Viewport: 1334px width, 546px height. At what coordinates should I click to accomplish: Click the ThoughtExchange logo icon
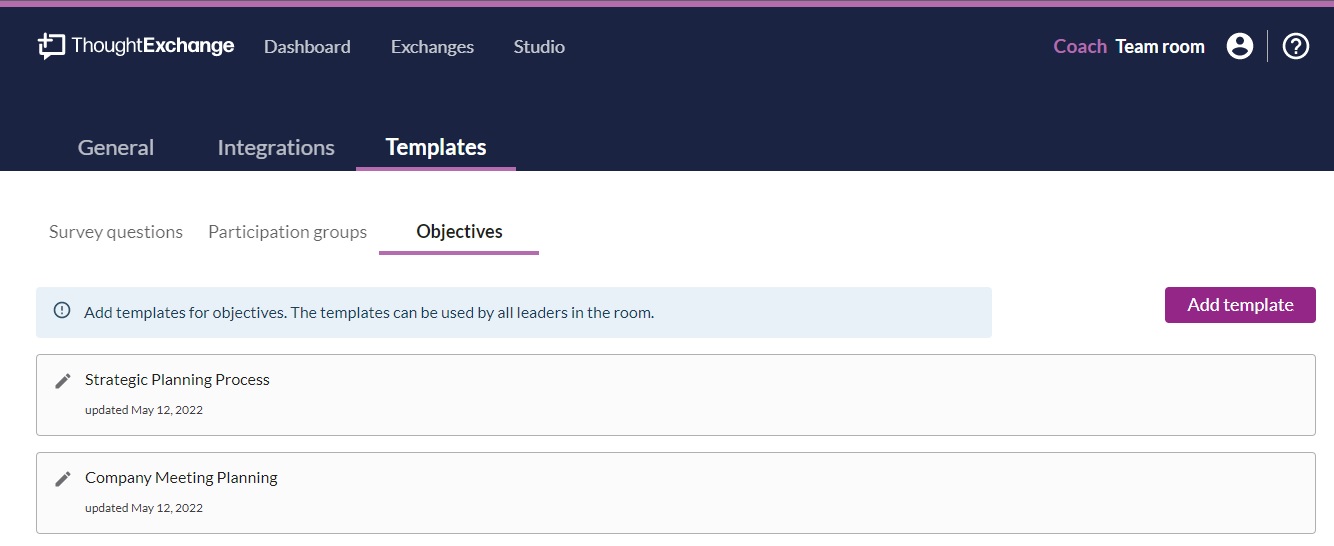(51, 46)
